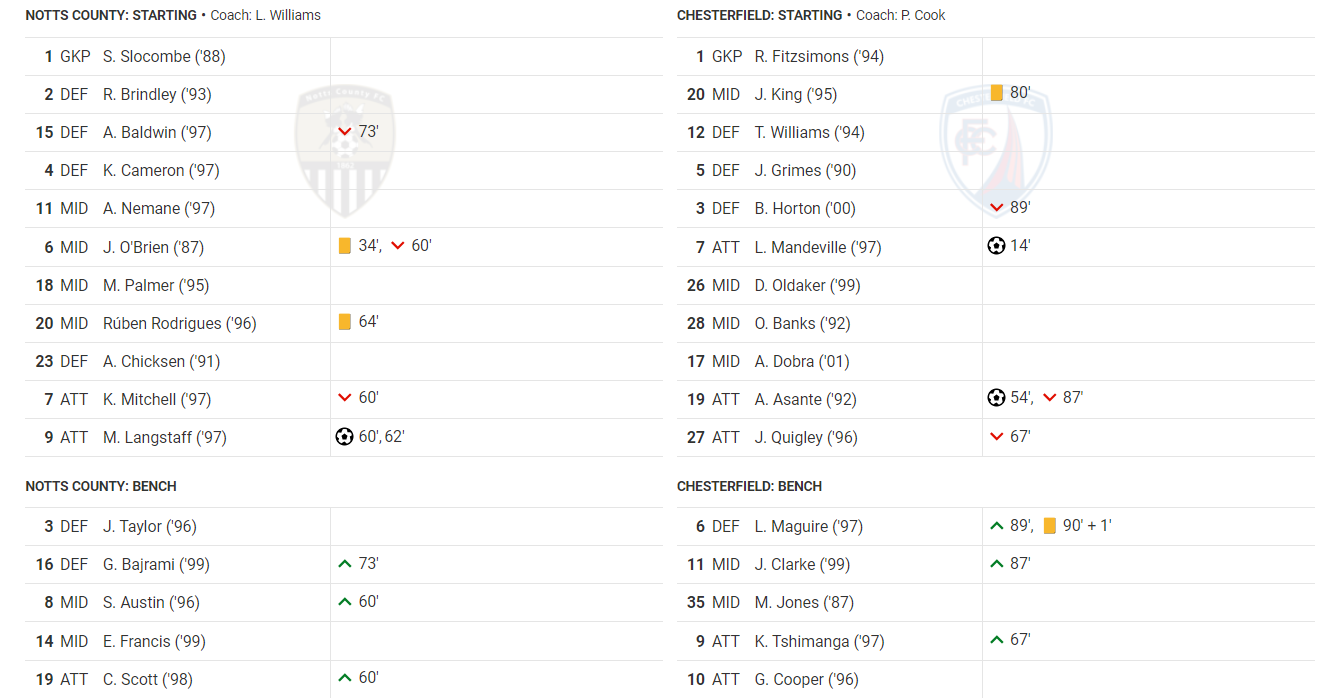
Task: Click G. Bajrami's green substituted-on arrow
Action: point(345,563)
